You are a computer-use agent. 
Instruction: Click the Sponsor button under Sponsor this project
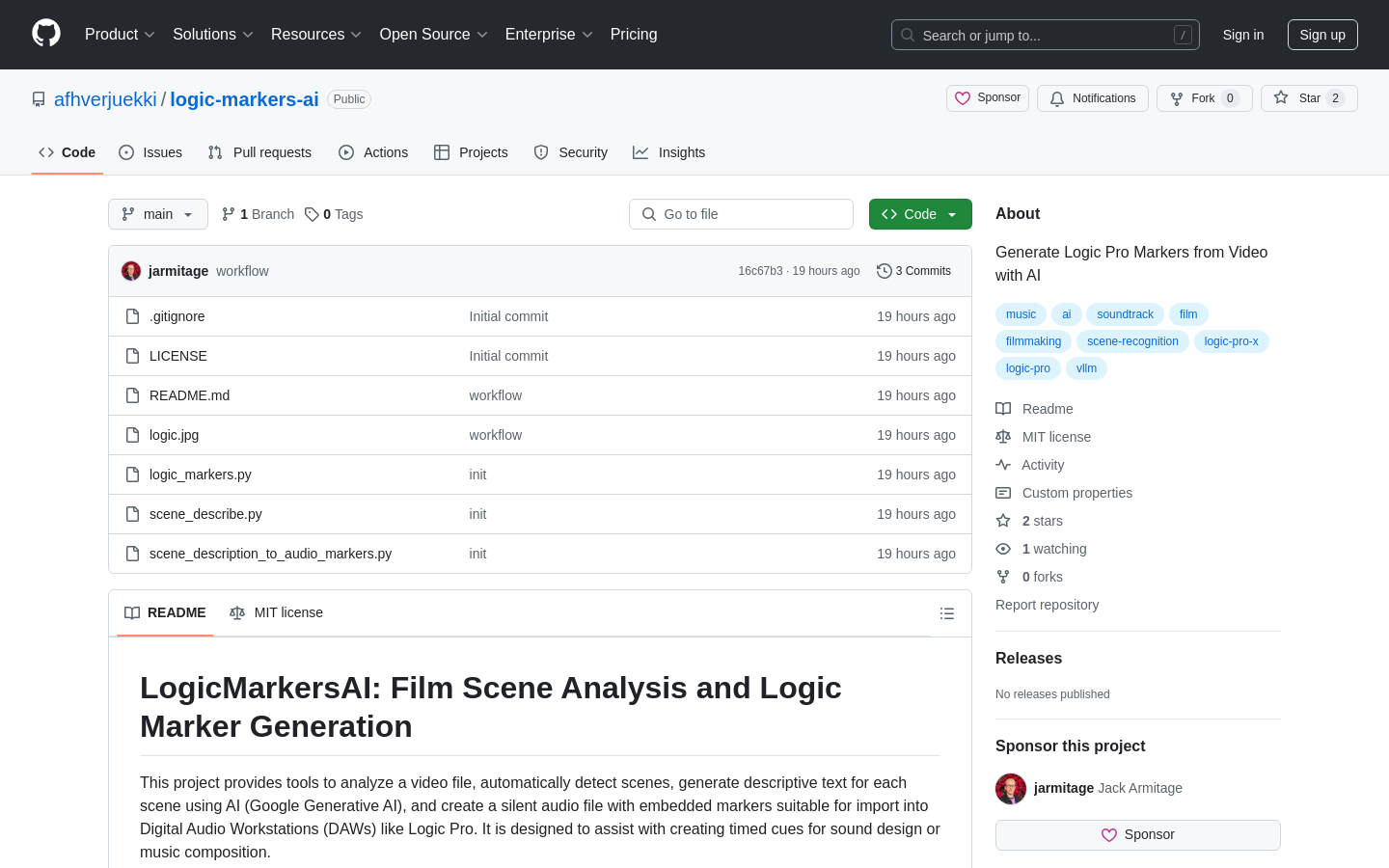(x=1138, y=835)
